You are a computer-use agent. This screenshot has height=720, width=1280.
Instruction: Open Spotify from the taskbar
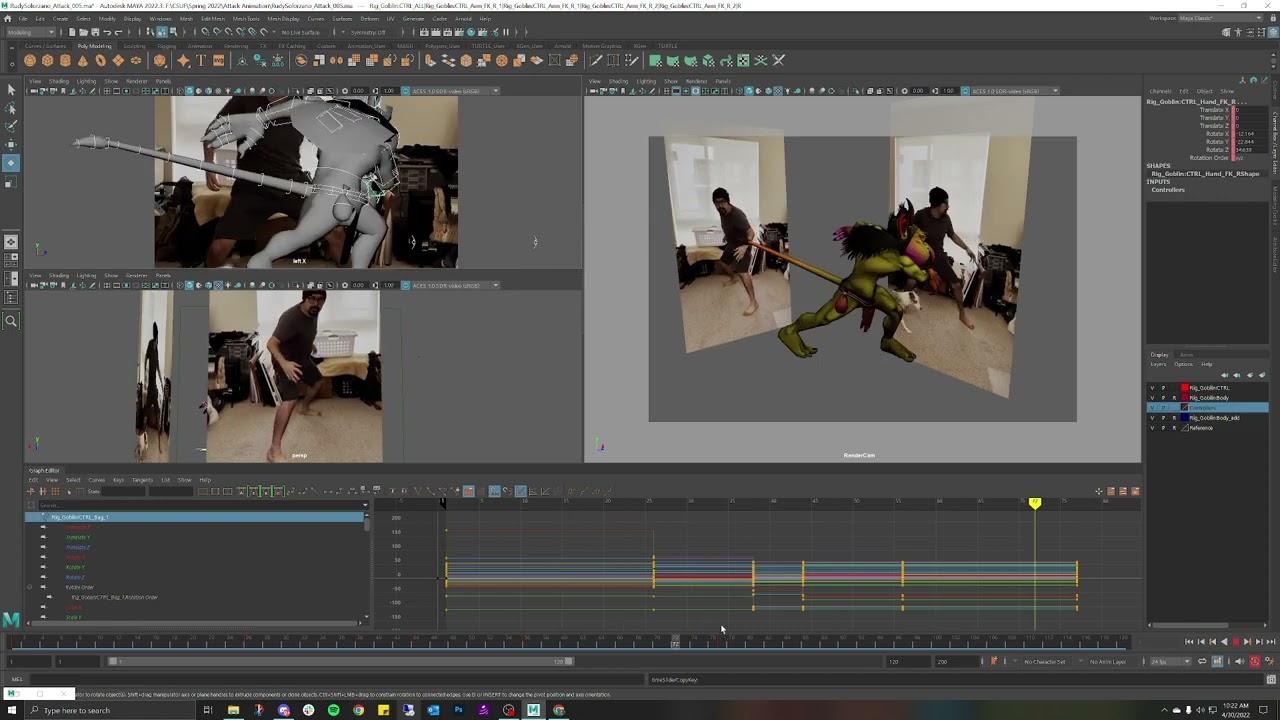tap(333, 710)
